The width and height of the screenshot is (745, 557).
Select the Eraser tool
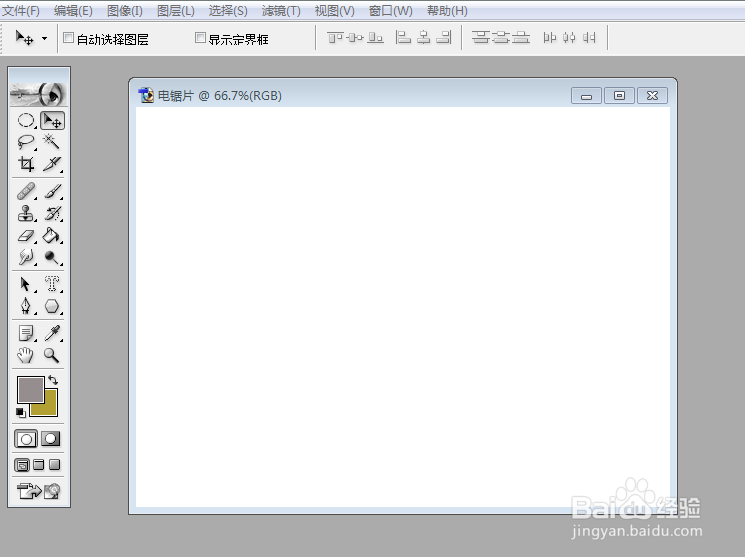(x=26, y=235)
